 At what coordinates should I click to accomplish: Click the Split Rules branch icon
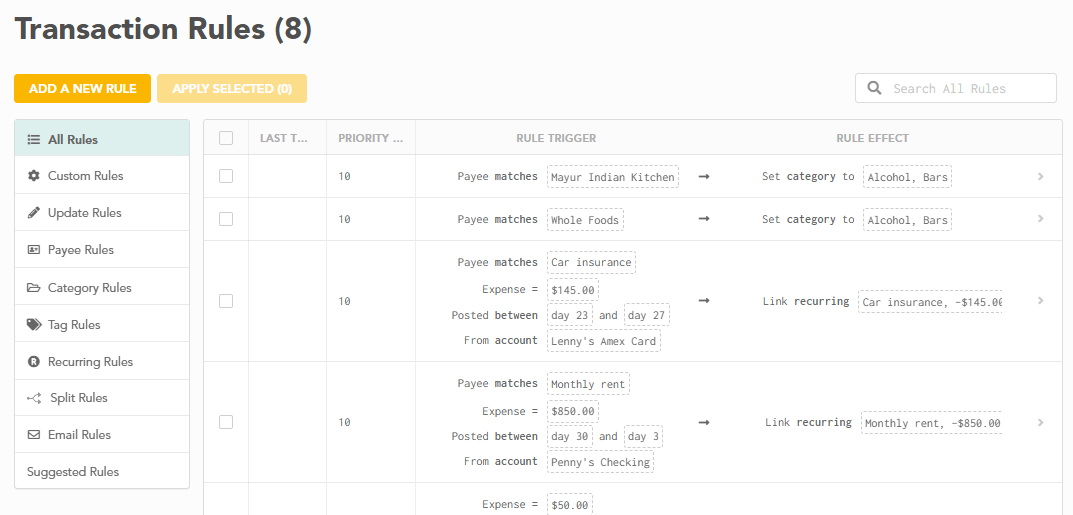coord(34,398)
